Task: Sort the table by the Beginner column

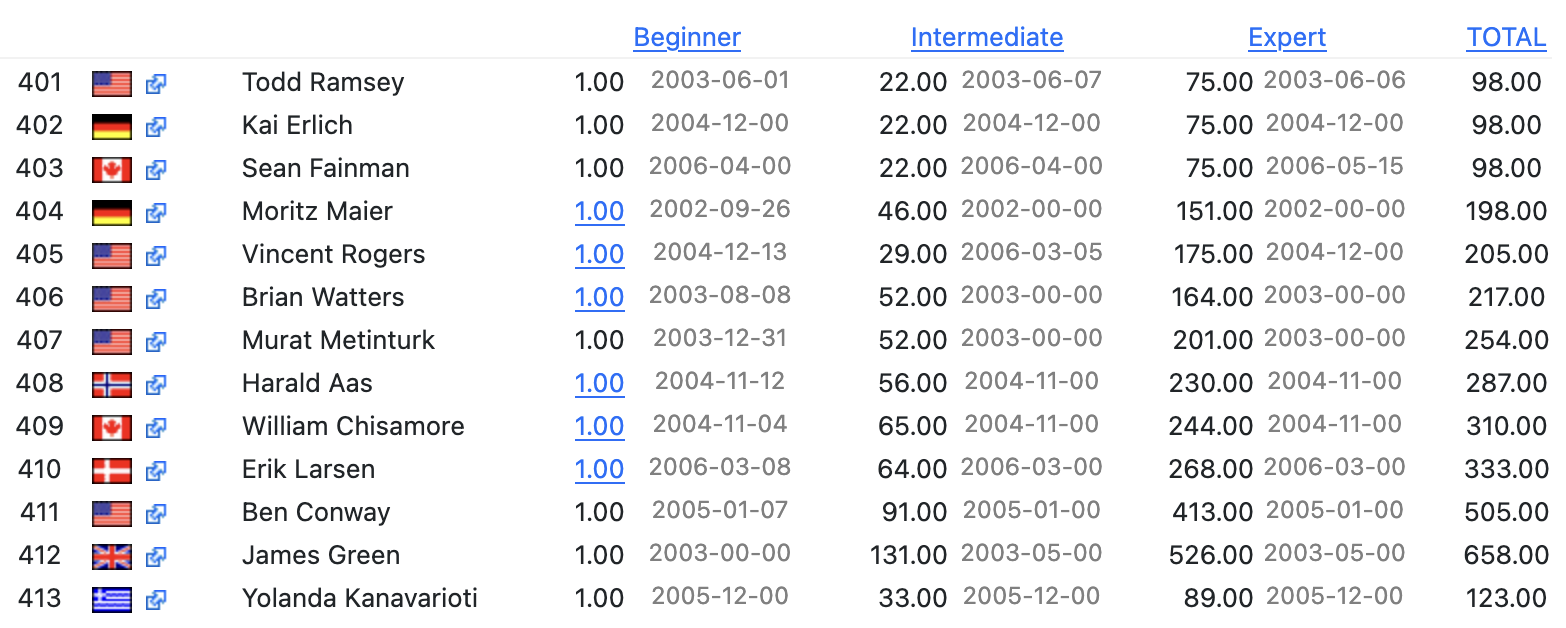Action: pos(687,38)
